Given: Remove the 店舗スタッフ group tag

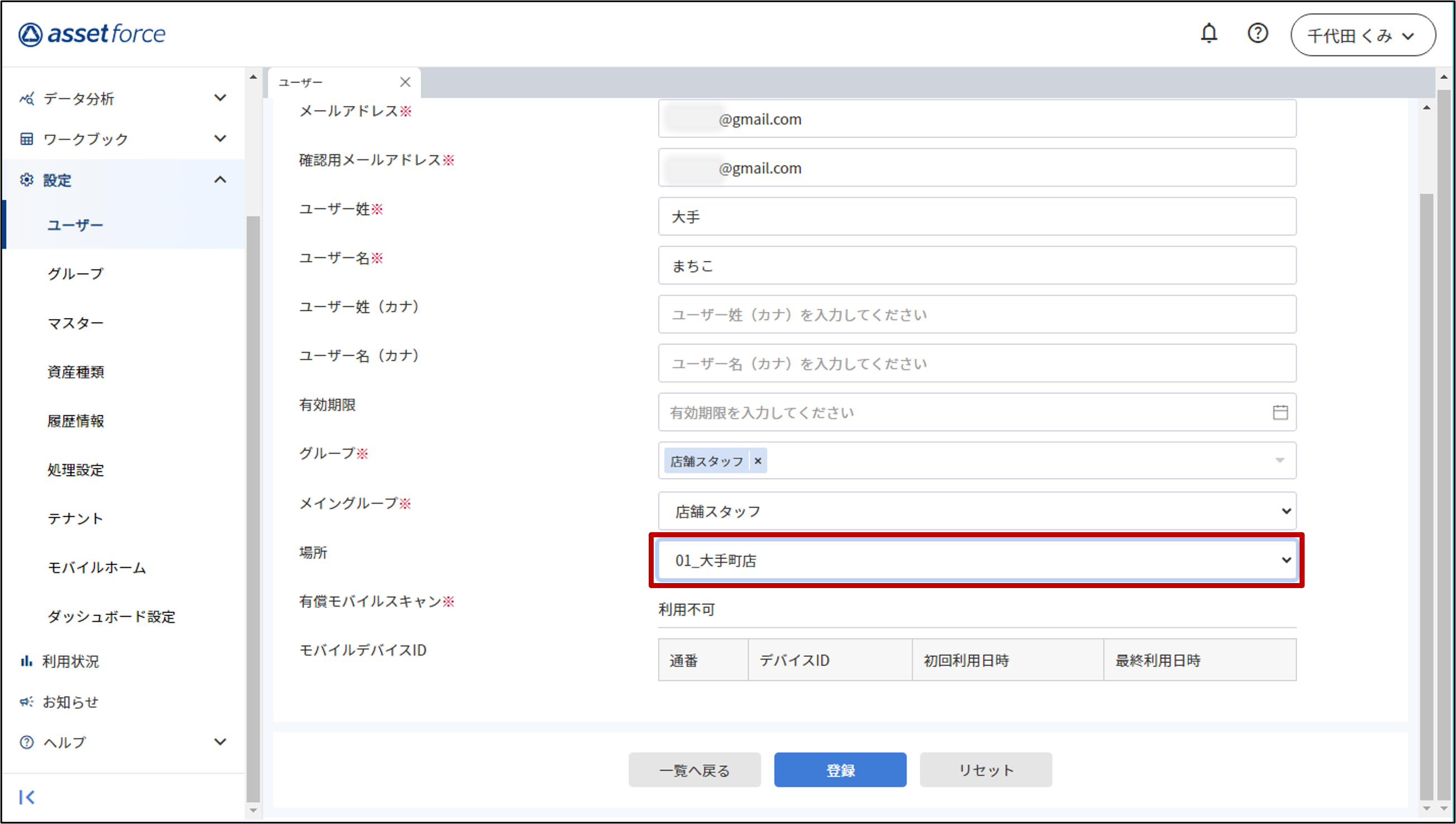Looking at the screenshot, I should pyautogui.click(x=758, y=461).
